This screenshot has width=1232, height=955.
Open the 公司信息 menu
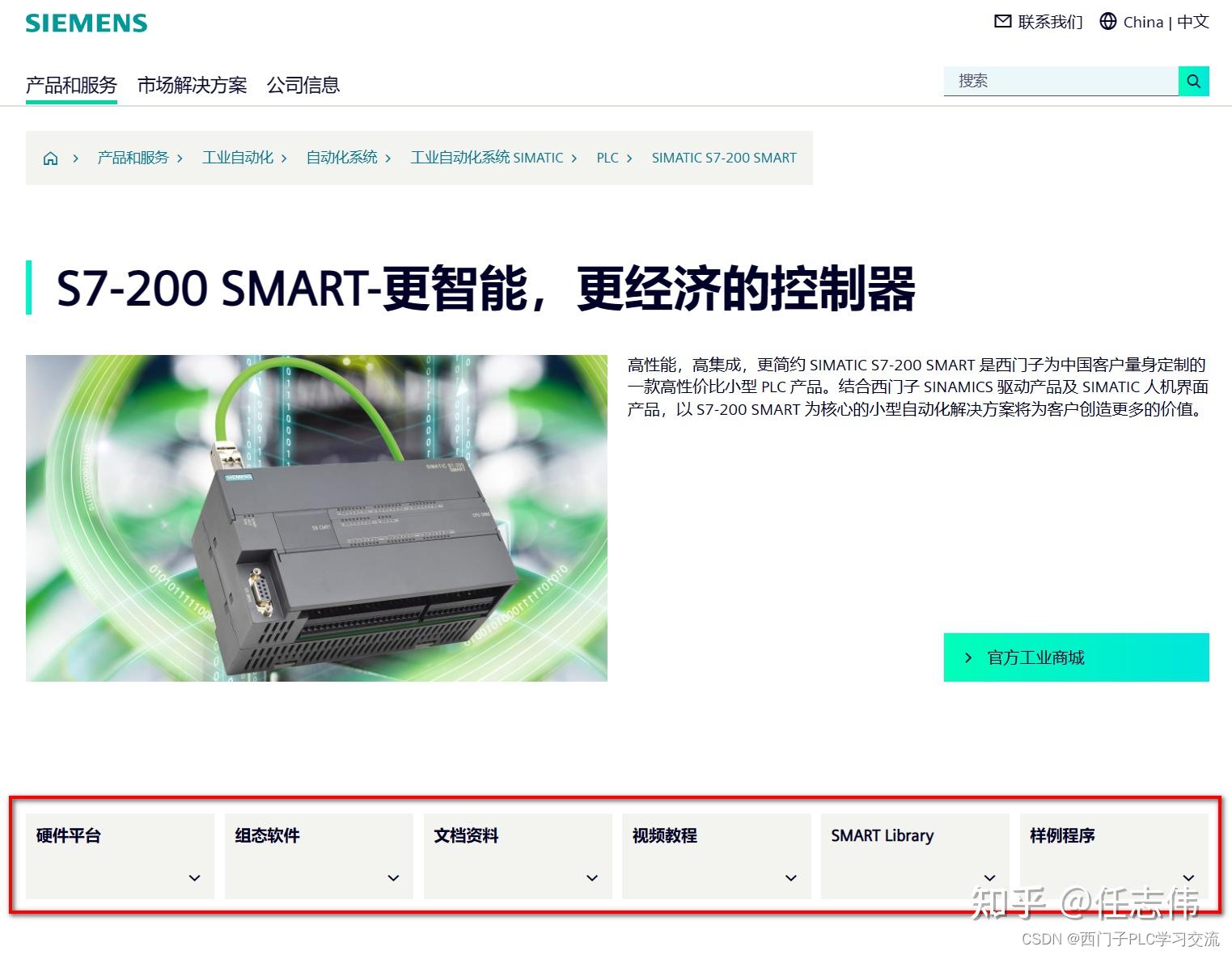click(303, 86)
